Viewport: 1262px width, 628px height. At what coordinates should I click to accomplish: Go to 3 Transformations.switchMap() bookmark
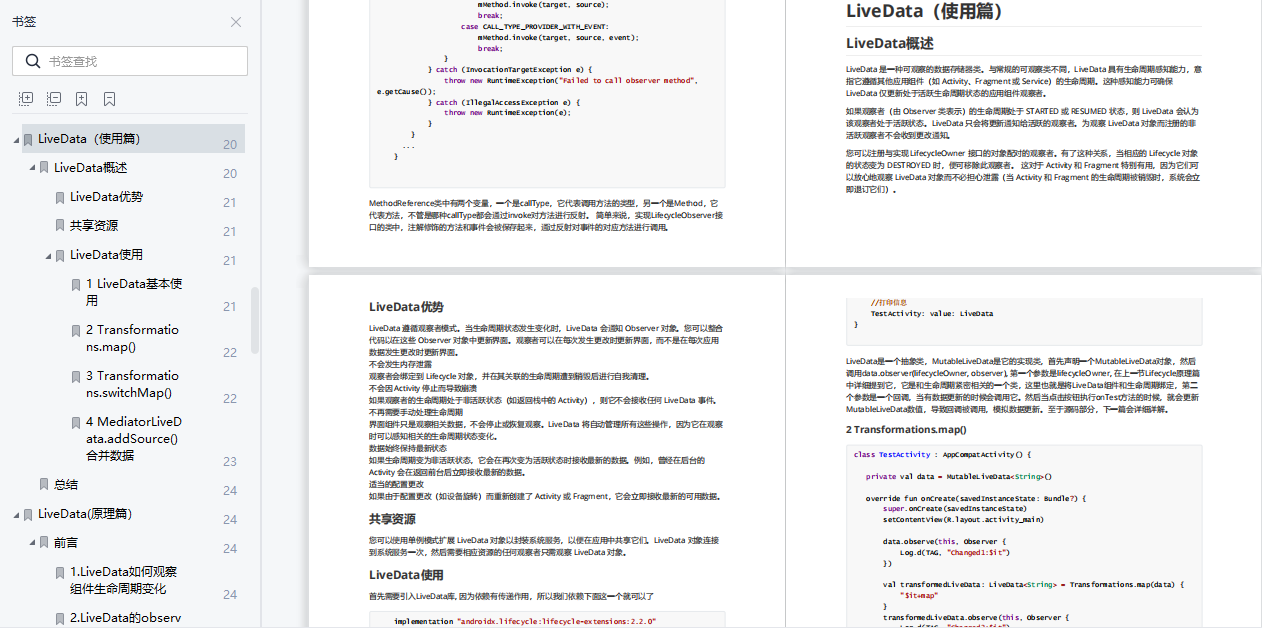pos(132,384)
